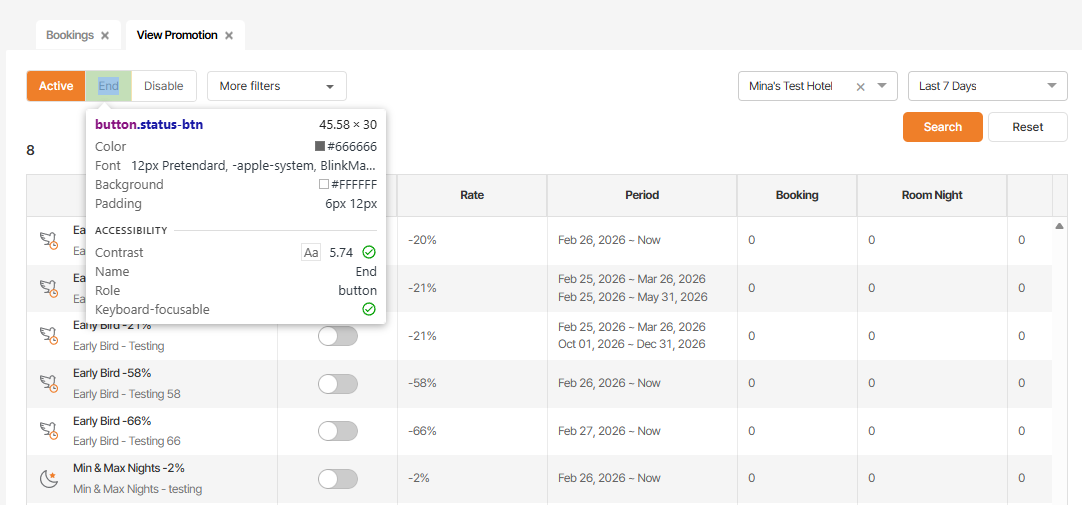Screen dimensions: 1082x505
Task: Close the View Promotion tab
Action: tap(229, 35)
